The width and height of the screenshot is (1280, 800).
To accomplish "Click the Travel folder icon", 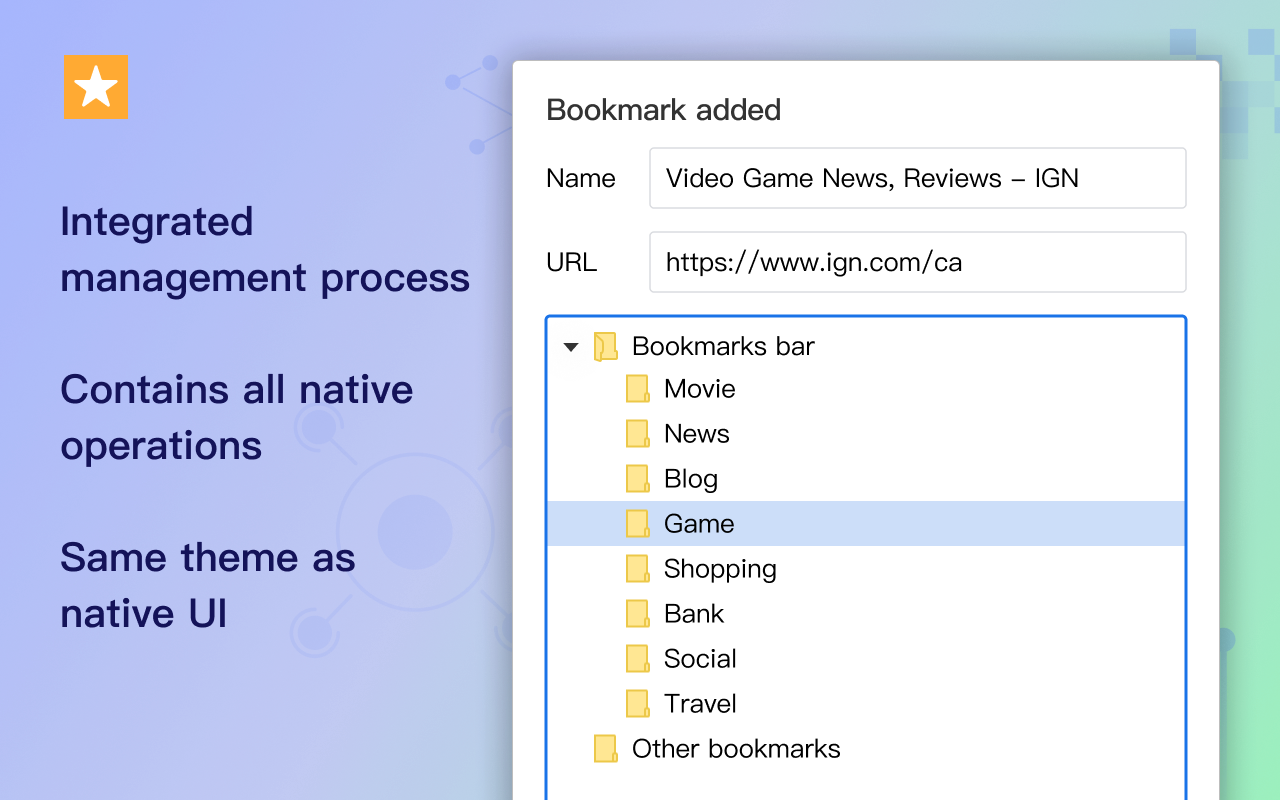I will click(638, 704).
